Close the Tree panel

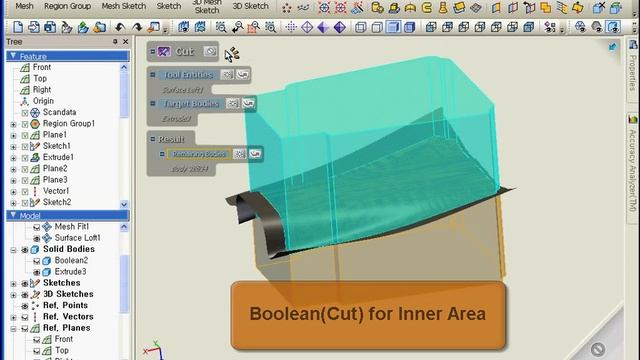(x=126, y=42)
